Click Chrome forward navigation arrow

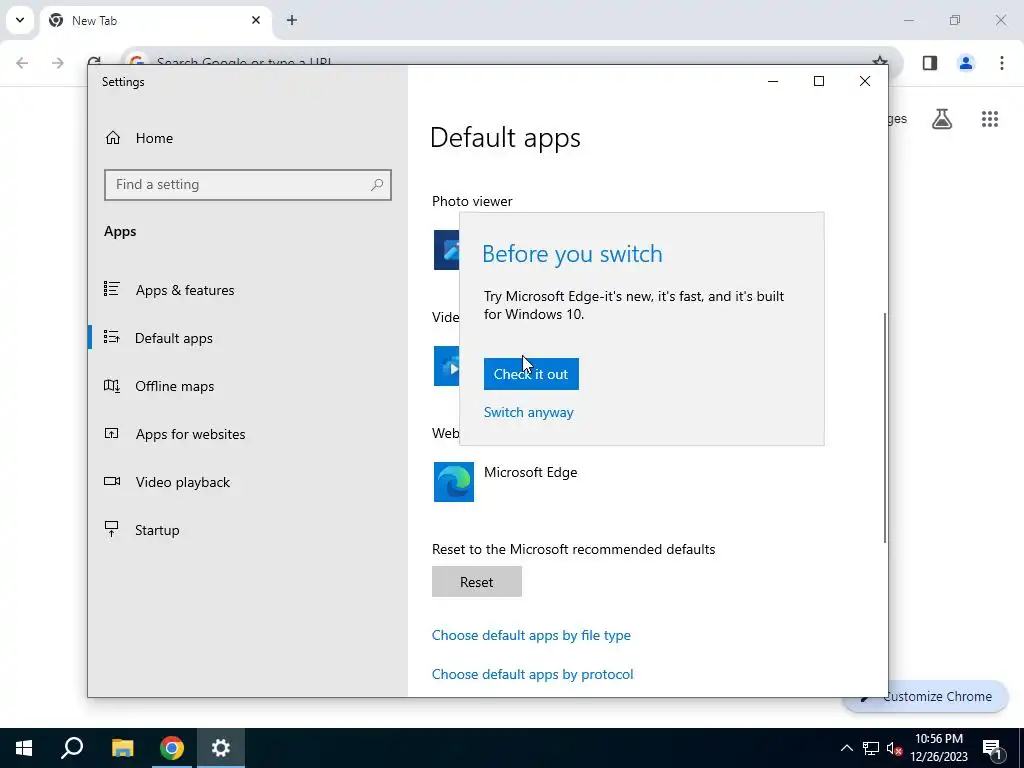click(58, 63)
